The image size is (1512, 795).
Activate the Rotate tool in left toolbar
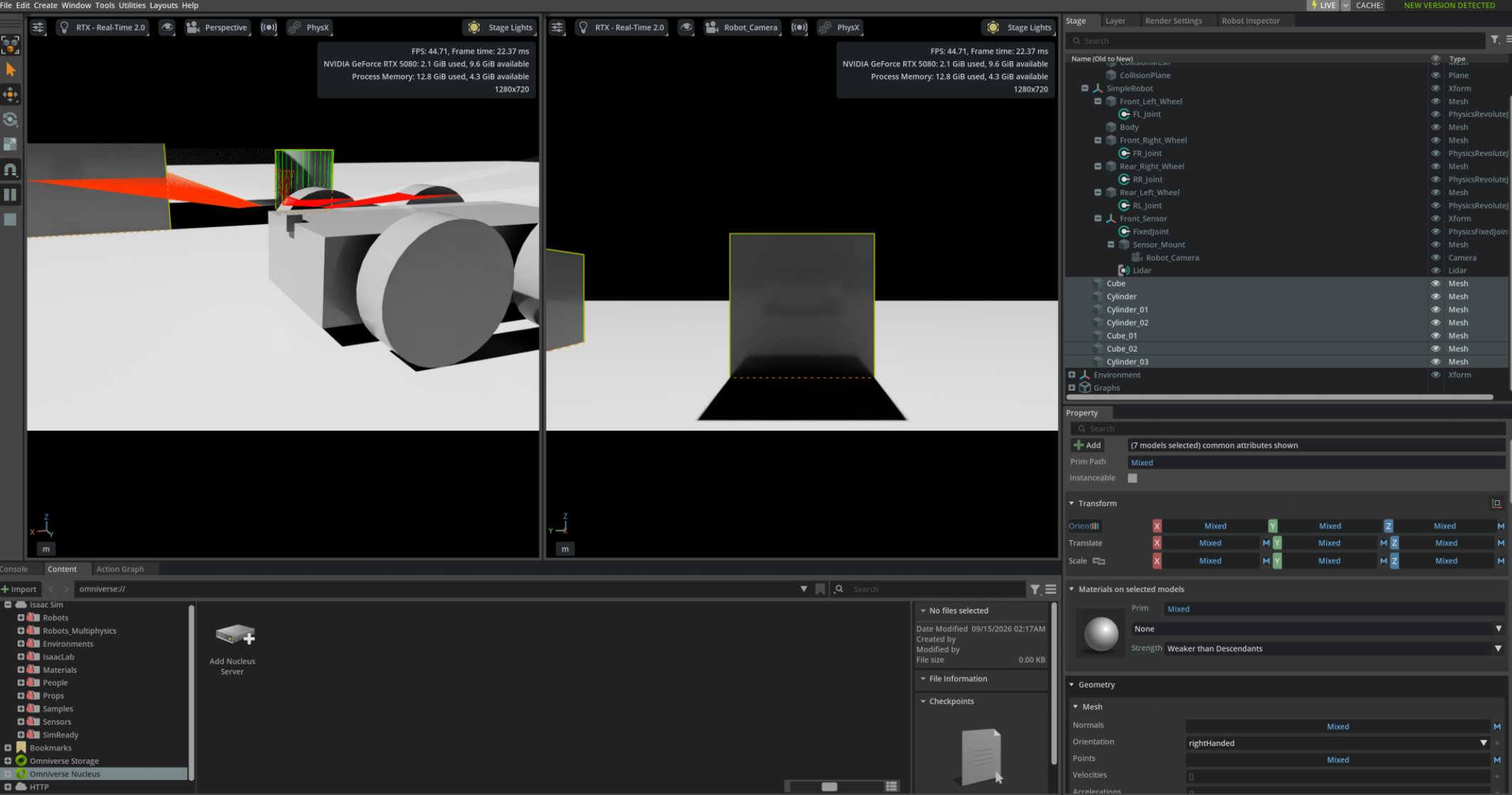[10, 120]
